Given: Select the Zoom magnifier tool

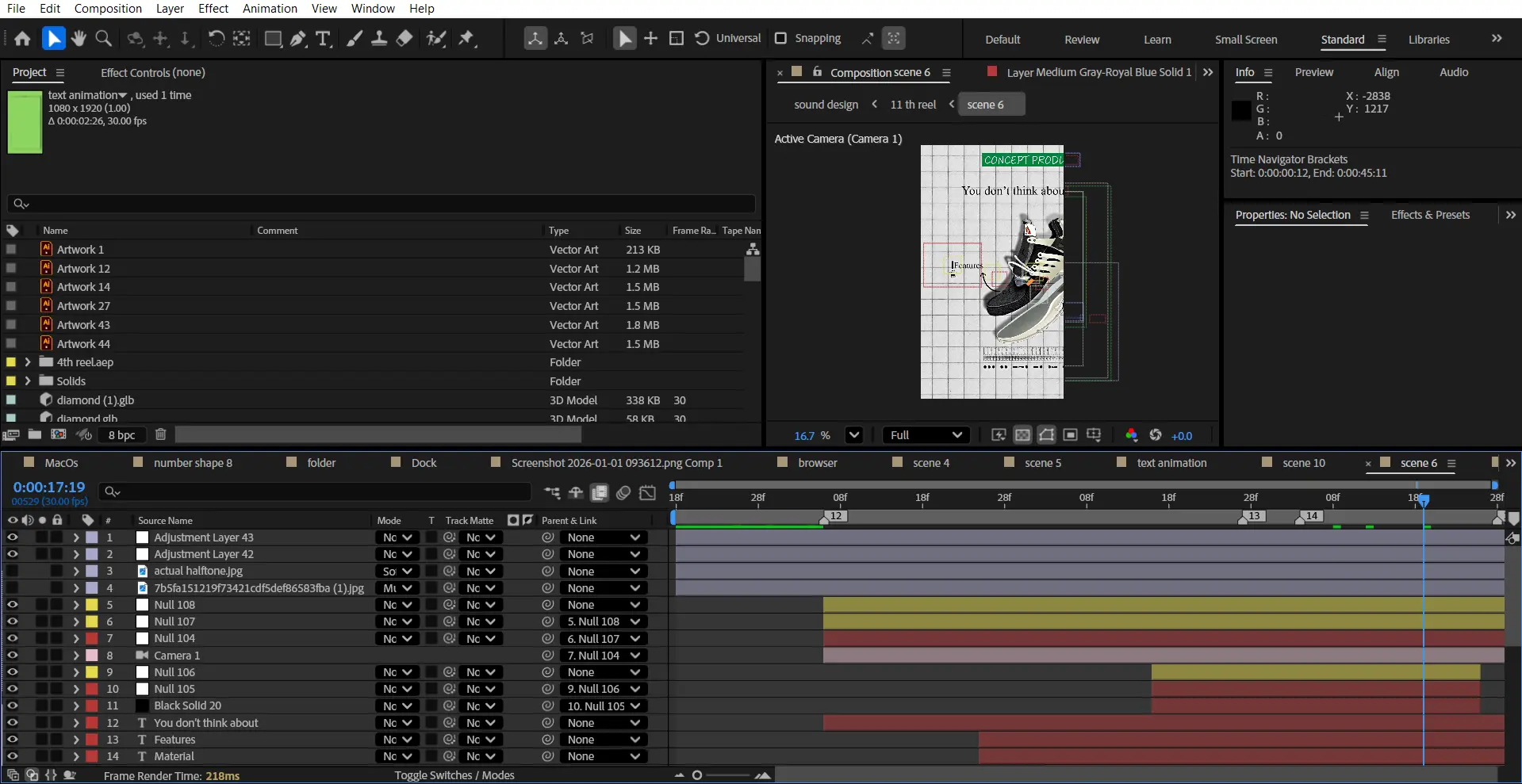Looking at the screenshot, I should point(103,38).
